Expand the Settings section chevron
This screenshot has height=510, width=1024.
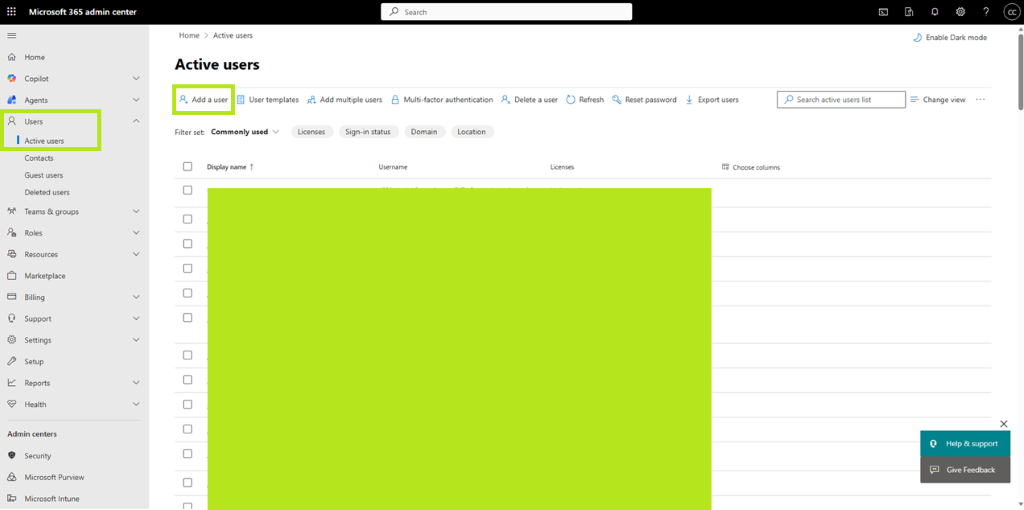(x=136, y=340)
